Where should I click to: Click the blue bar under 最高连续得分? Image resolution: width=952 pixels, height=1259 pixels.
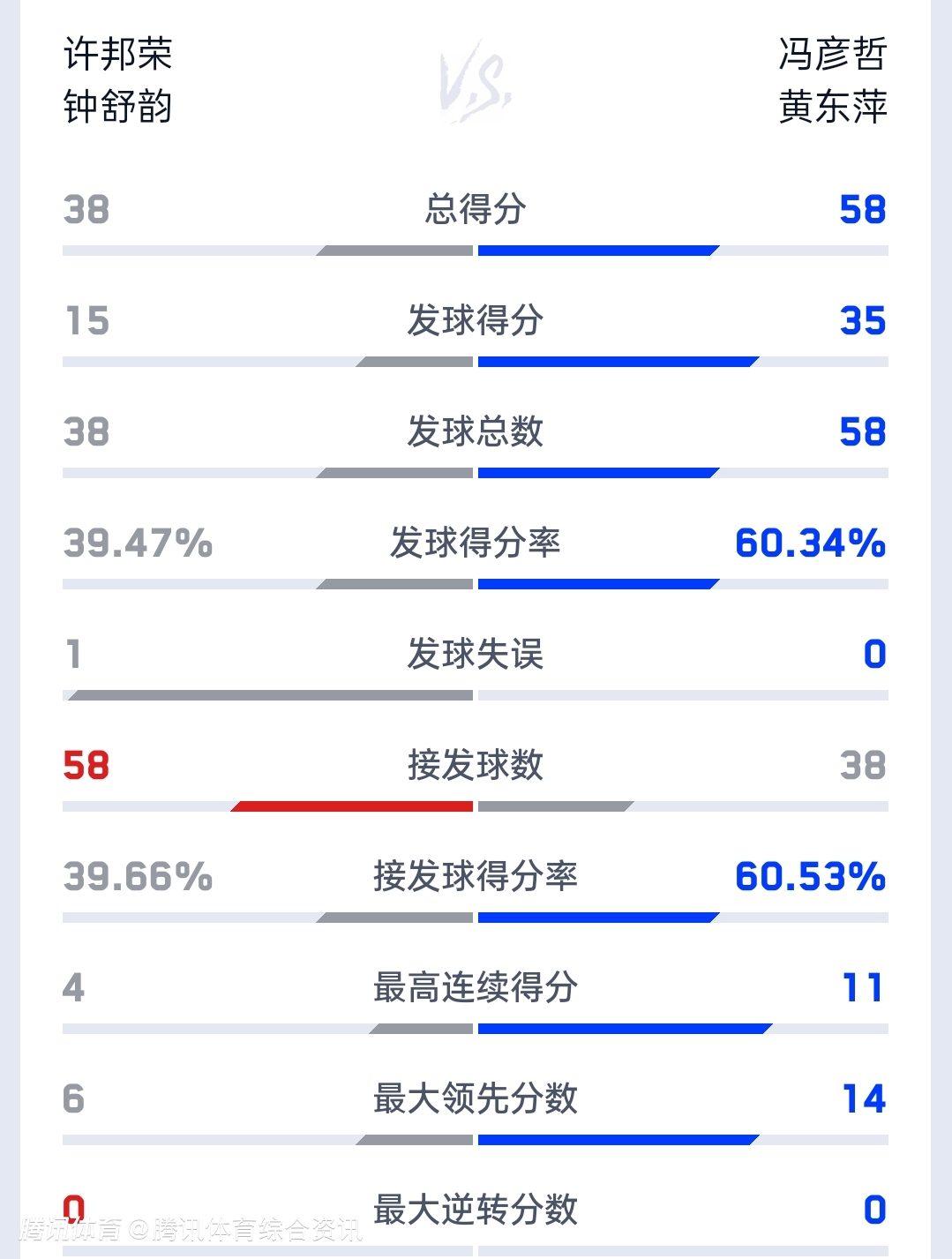click(x=624, y=1029)
